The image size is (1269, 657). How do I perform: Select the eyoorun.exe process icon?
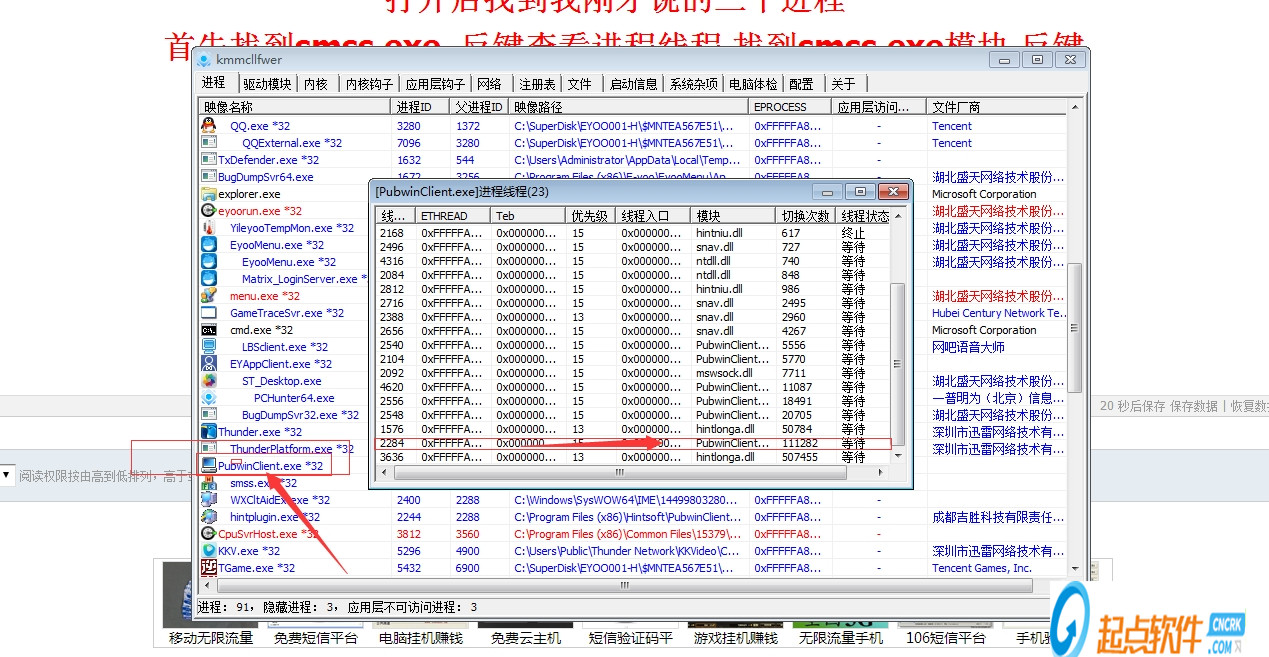(208, 211)
